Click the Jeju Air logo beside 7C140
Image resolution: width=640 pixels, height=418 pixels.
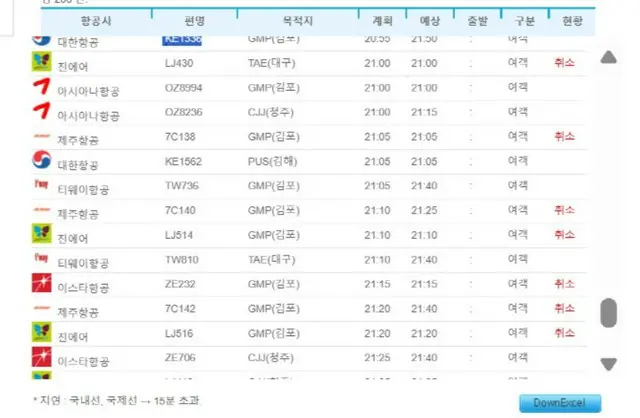(x=42, y=209)
